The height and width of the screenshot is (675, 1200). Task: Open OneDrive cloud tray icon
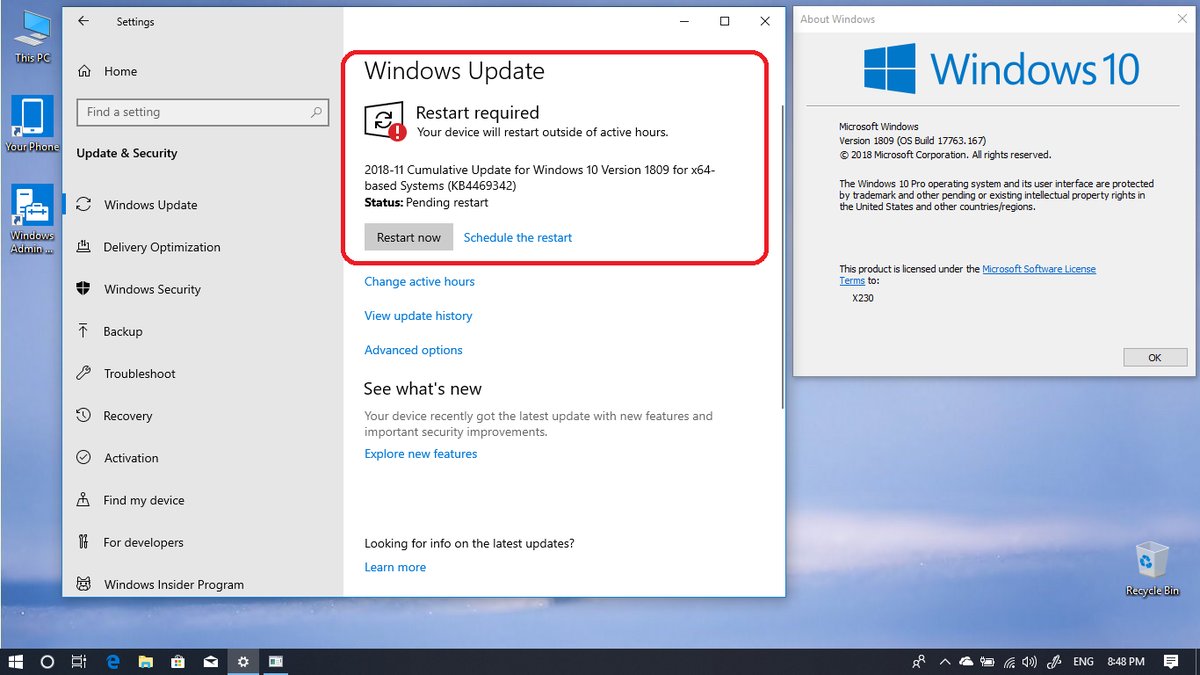pos(966,661)
